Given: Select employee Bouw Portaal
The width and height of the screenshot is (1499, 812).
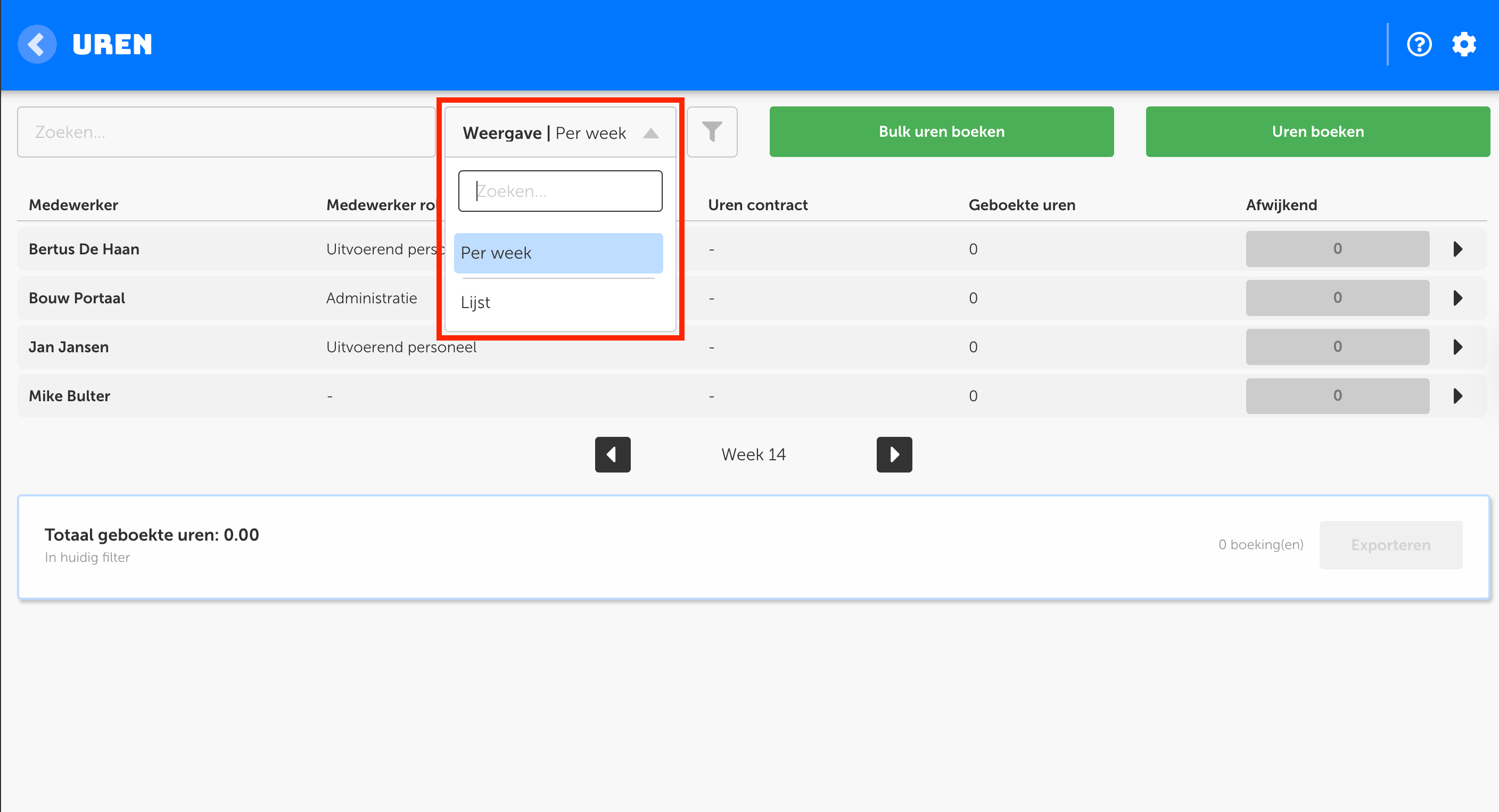Looking at the screenshot, I should pyautogui.click(x=77, y=298).
